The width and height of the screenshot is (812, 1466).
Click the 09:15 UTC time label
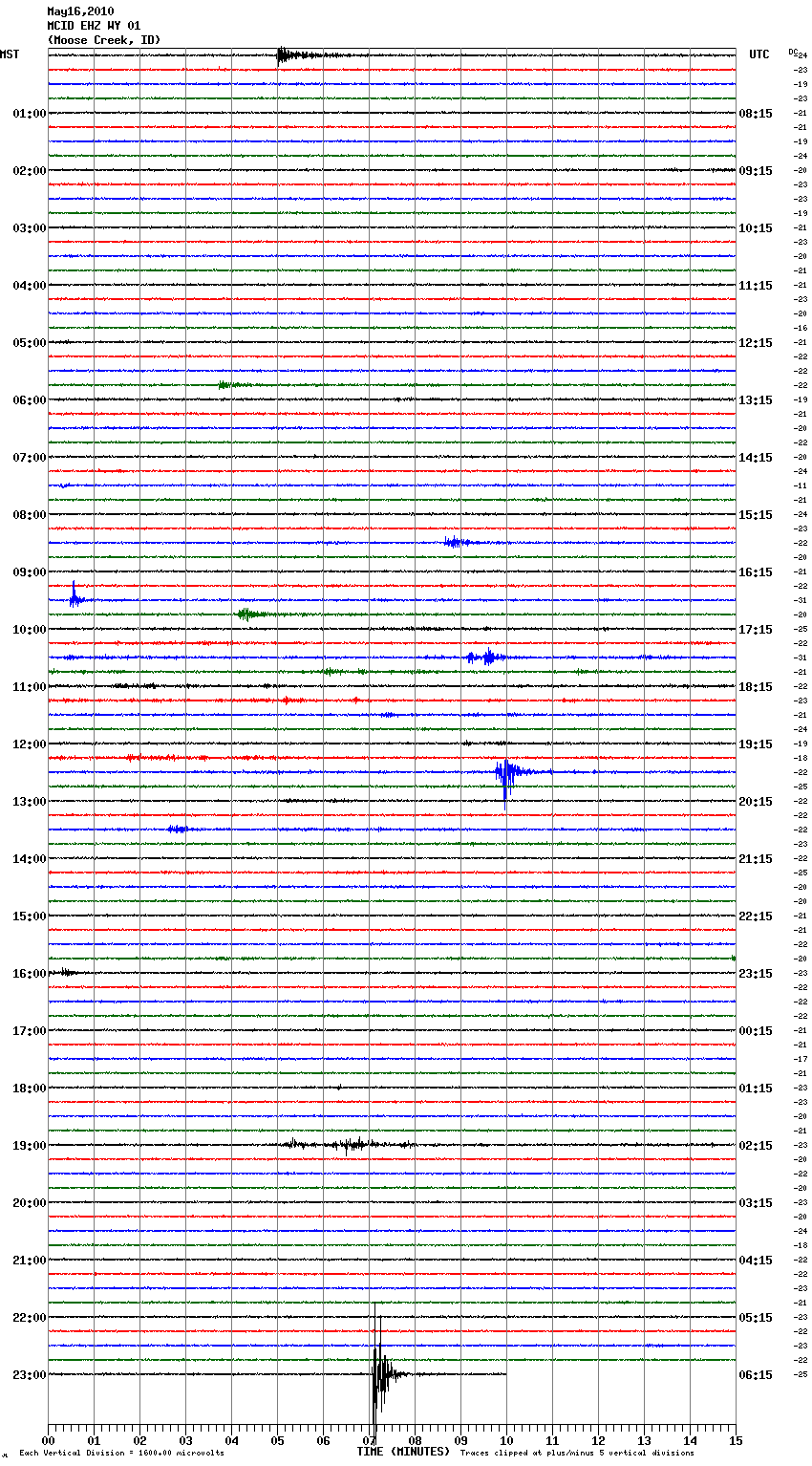tap(756, 171)
